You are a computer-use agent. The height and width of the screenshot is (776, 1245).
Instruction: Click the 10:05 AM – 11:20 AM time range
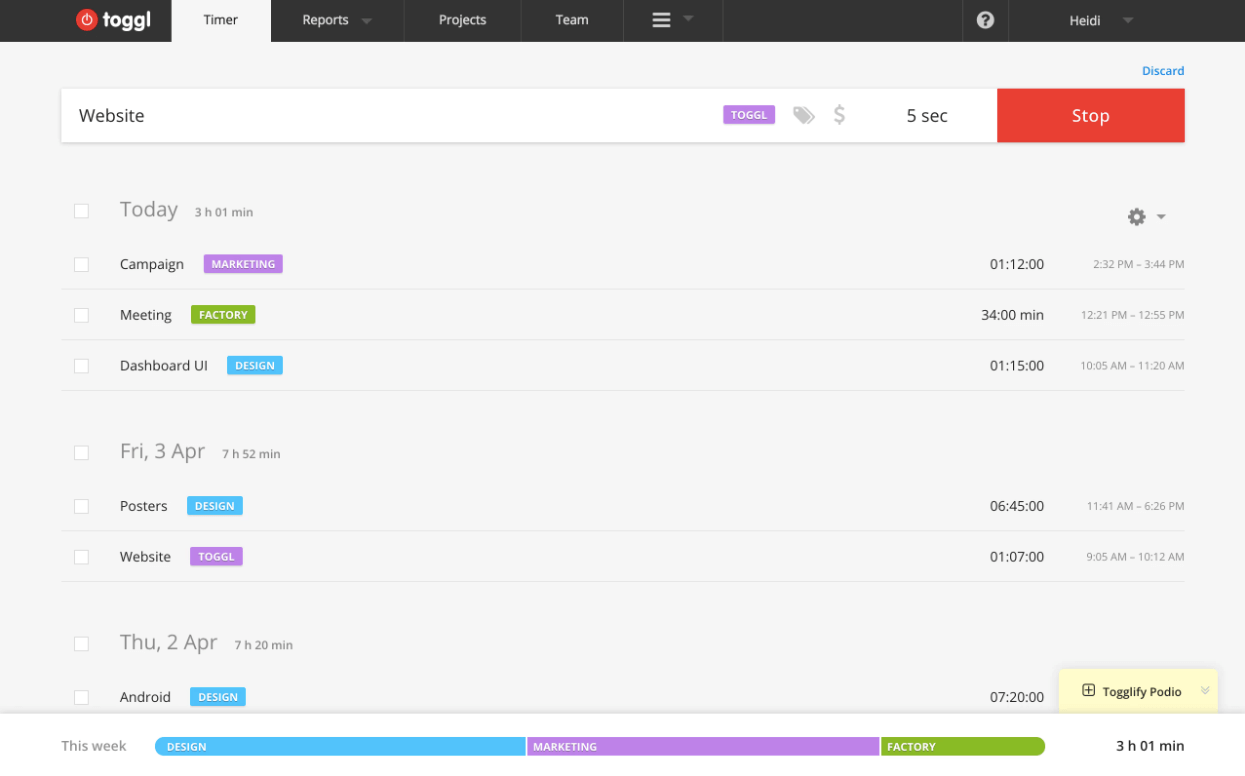pyautogui.click(x=1132, y=366)
